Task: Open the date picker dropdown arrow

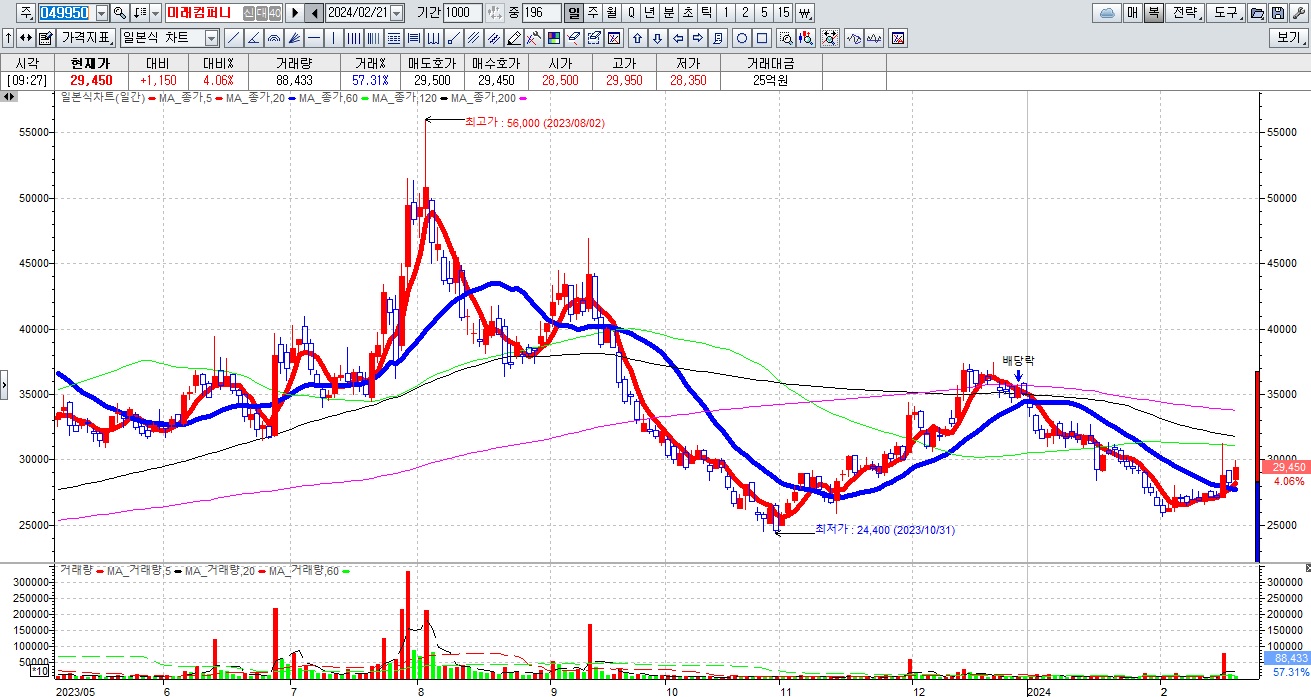Action: (x=397, y=13)
